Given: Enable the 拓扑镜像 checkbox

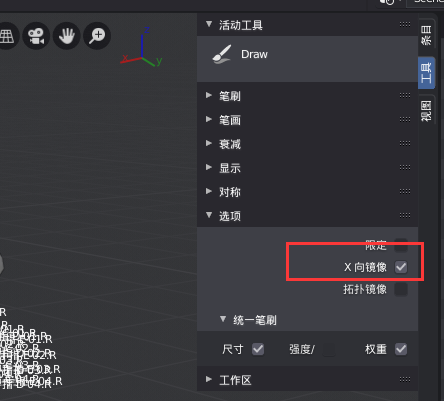Looking at the screenshot, I should tap(401, 289).
